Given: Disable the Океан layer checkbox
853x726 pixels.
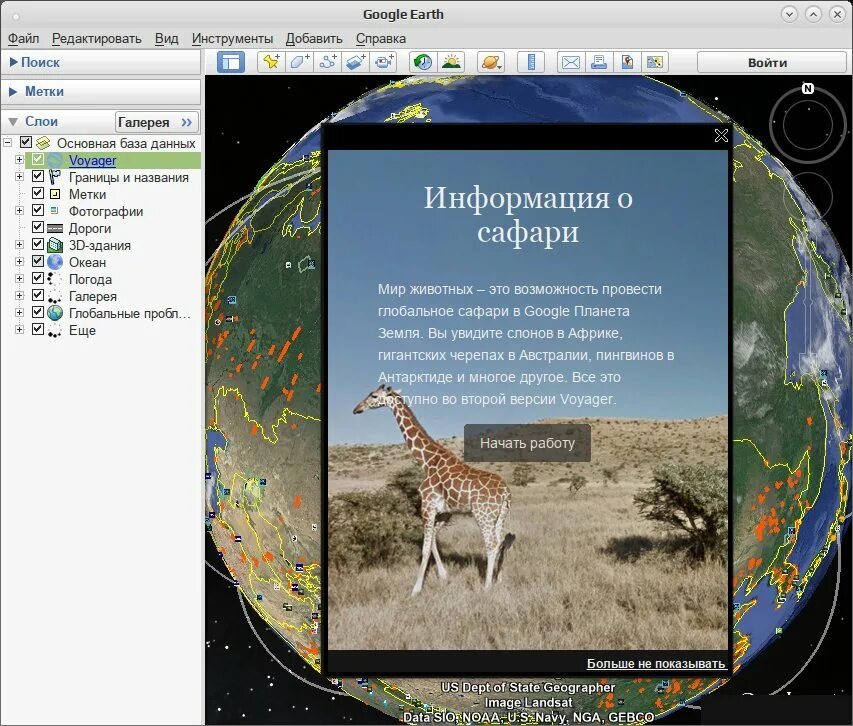Looking at the screenshot, I should (38, 261).
